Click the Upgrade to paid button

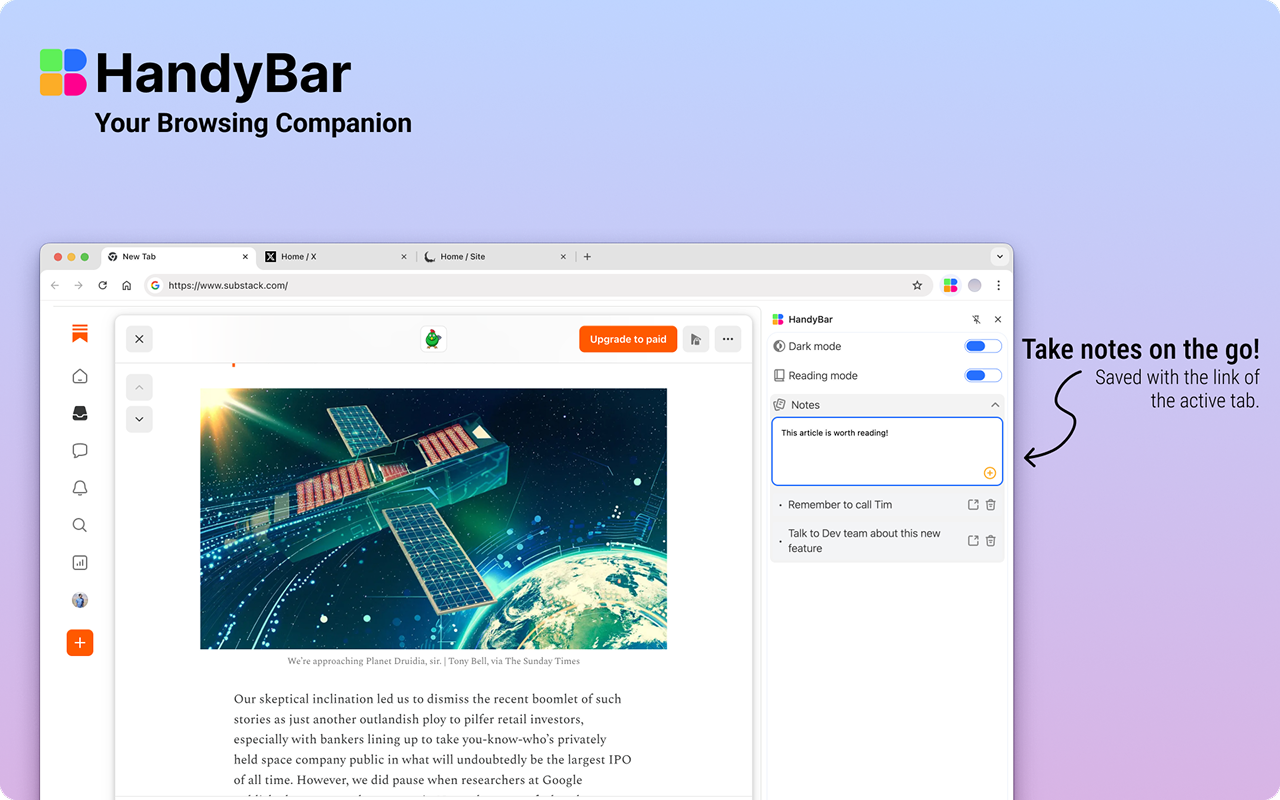628,339
